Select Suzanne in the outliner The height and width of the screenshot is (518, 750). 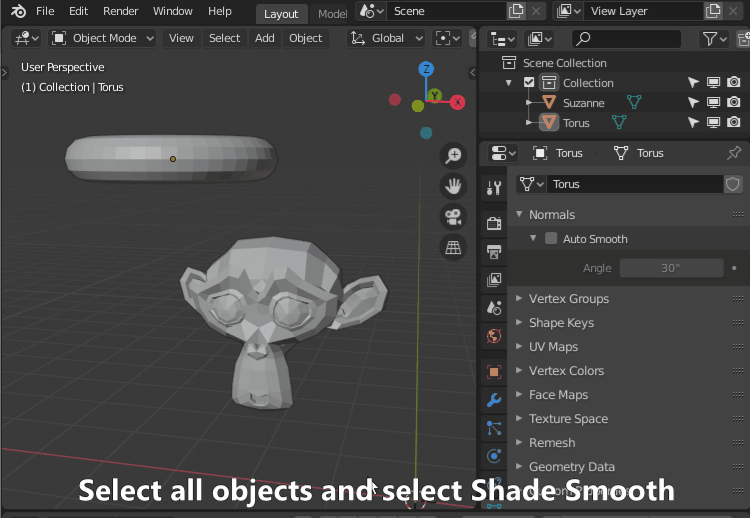pyautogui.click(x=584, y=103)
